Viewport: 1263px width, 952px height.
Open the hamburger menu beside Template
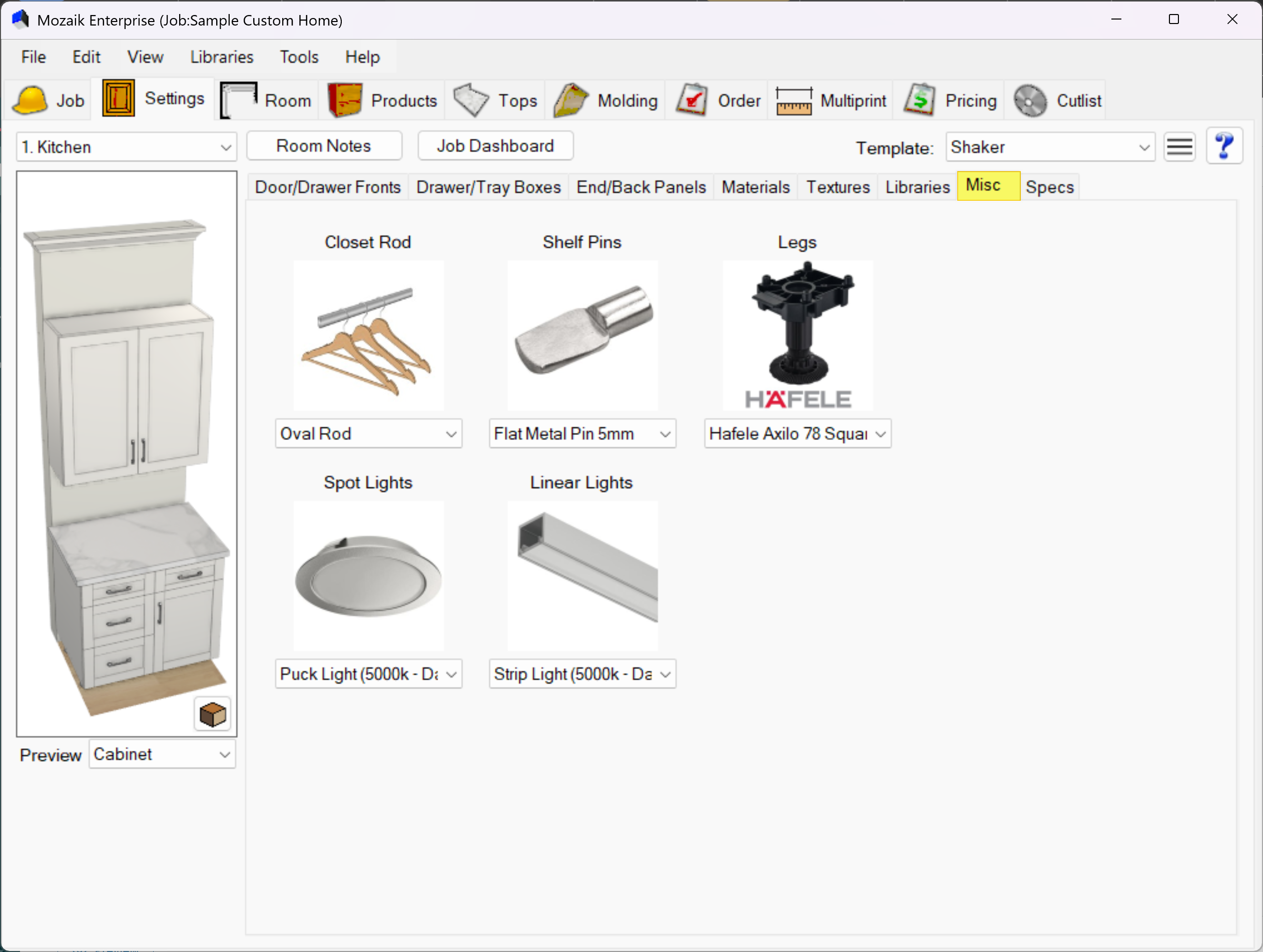point(1179,147)
